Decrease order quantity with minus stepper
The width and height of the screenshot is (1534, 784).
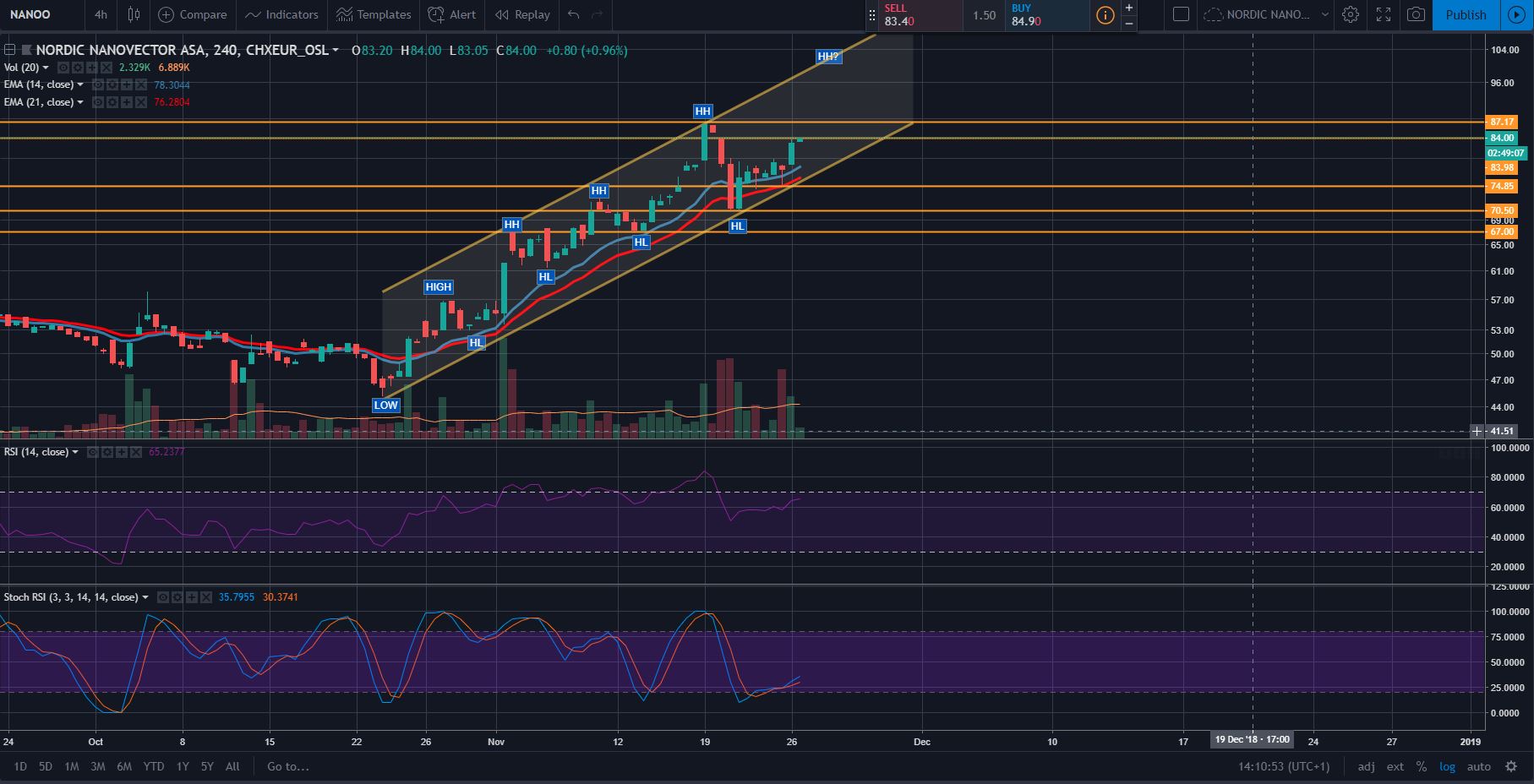tap(1129, 23)
